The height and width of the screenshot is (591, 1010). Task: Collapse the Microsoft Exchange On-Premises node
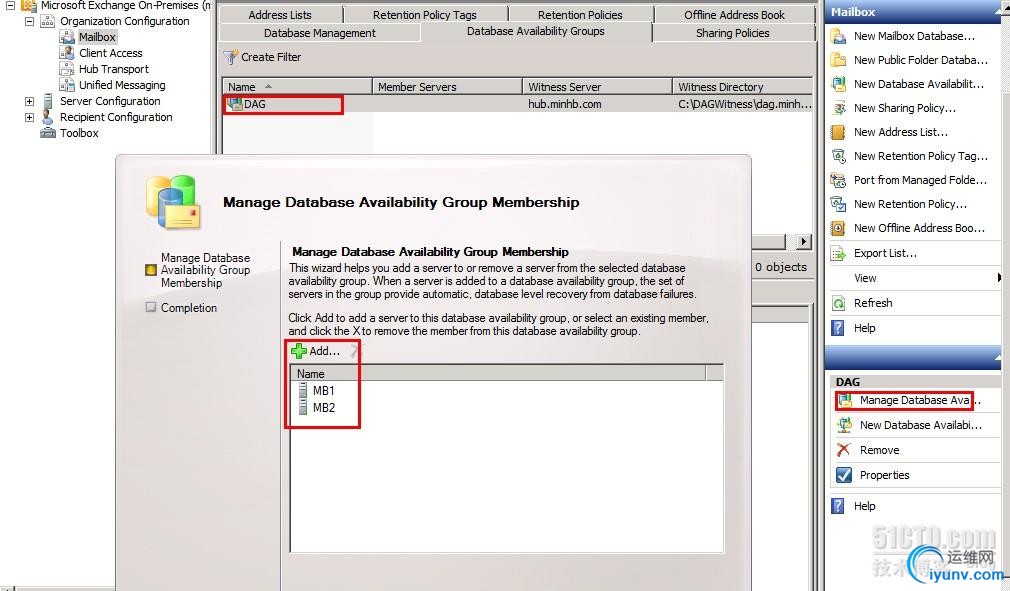(x=11, y=5)
